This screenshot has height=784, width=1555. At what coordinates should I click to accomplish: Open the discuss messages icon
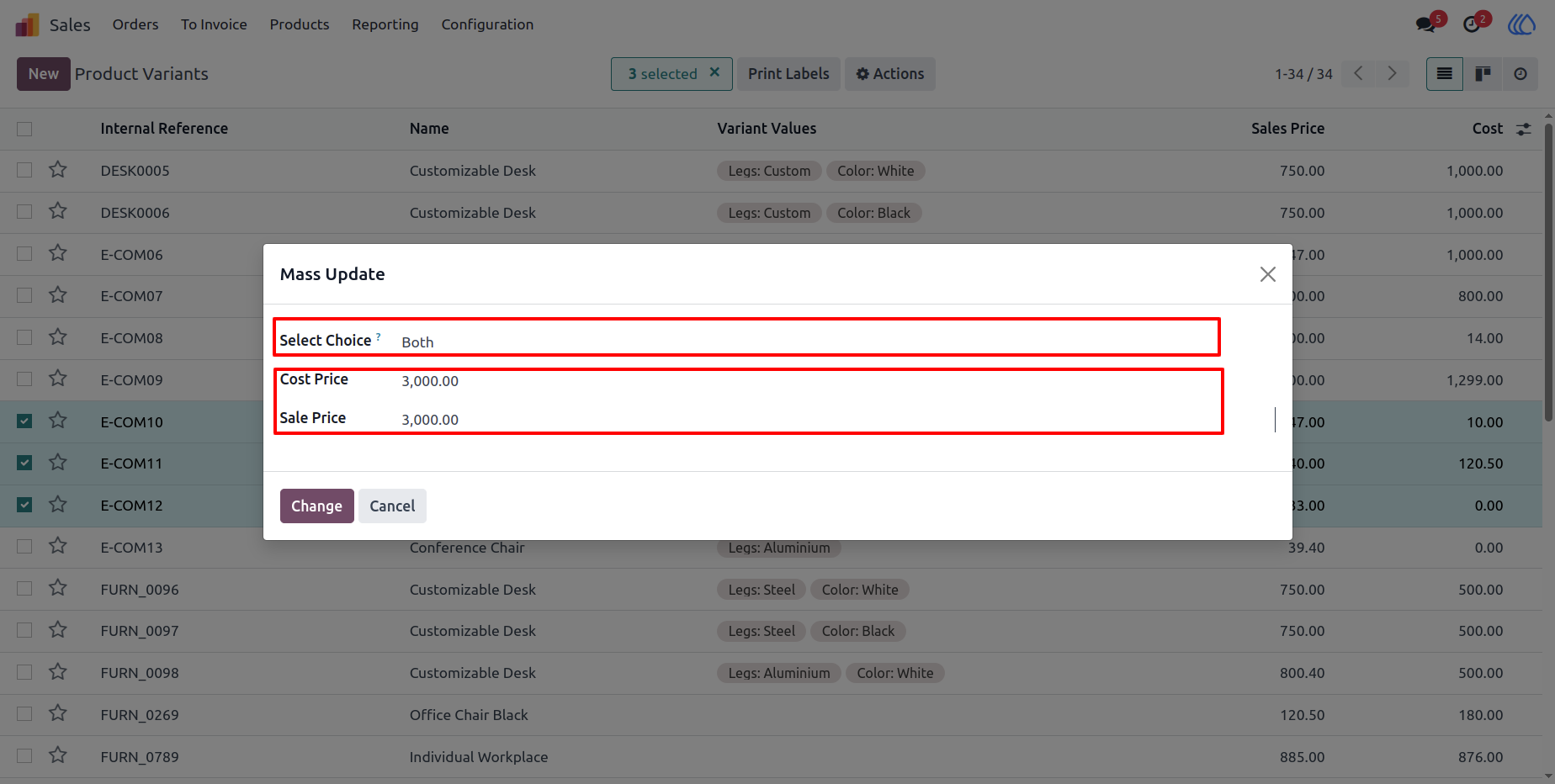coord(1426,24)
